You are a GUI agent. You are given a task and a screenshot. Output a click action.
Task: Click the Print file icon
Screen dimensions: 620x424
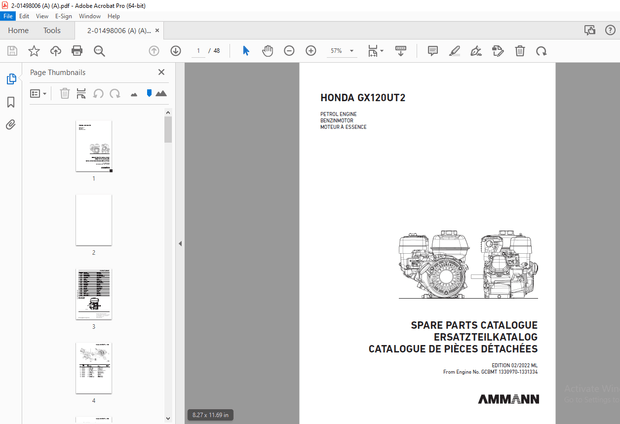pos(77,51)
